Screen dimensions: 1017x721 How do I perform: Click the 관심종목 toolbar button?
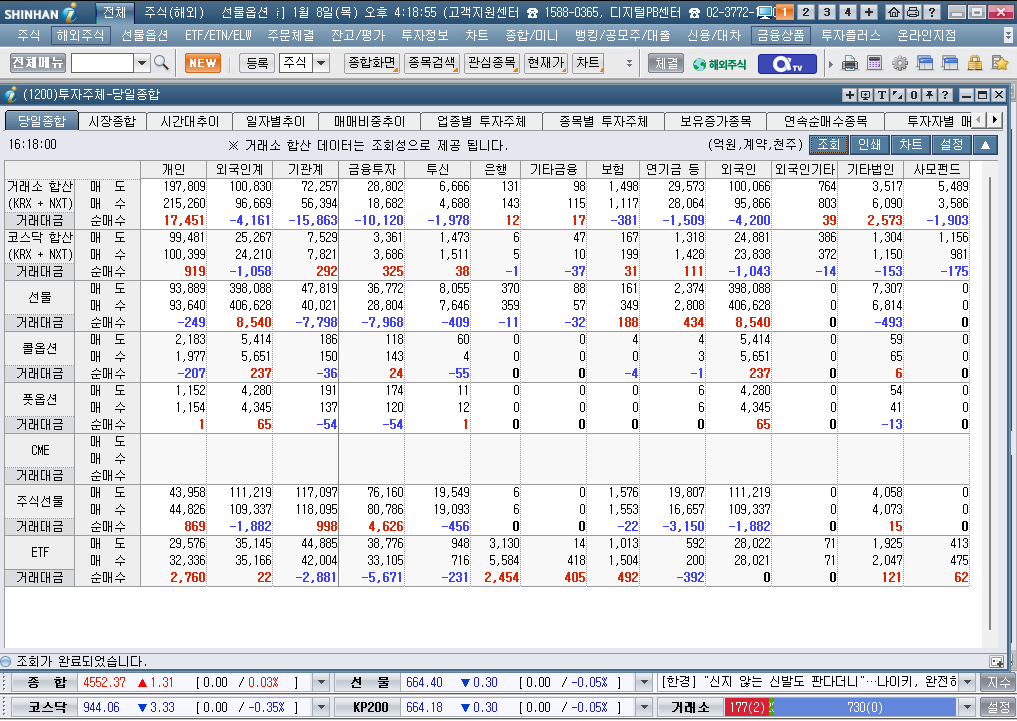[x=492, y=63]
